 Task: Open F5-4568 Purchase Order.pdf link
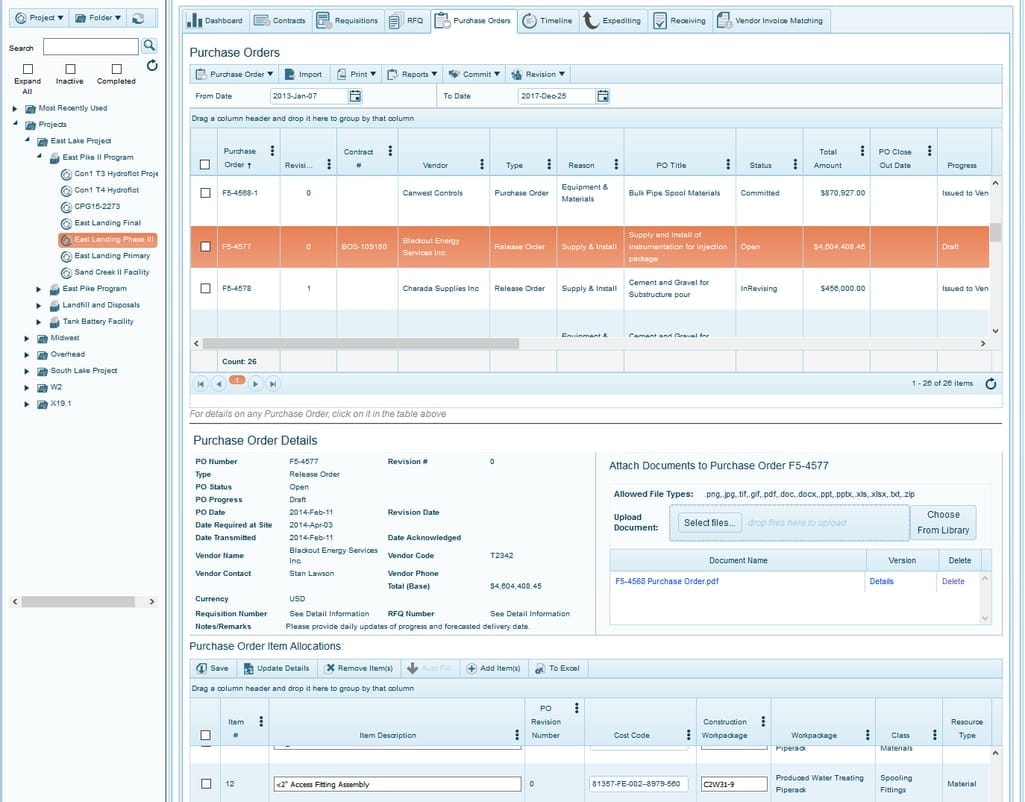pyautogui.click(x=667, y=581)
